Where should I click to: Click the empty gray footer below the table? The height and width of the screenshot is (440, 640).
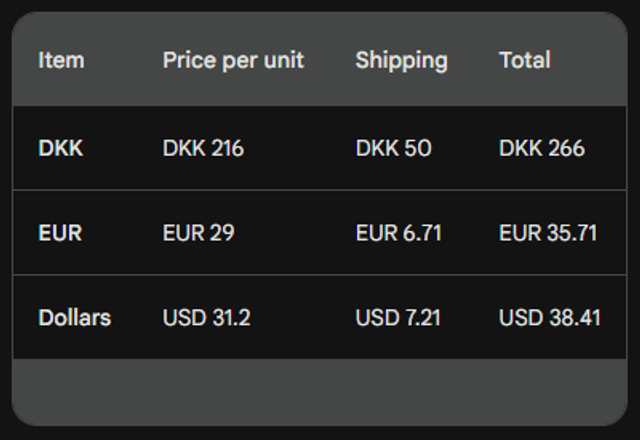[x=320, y=392]
